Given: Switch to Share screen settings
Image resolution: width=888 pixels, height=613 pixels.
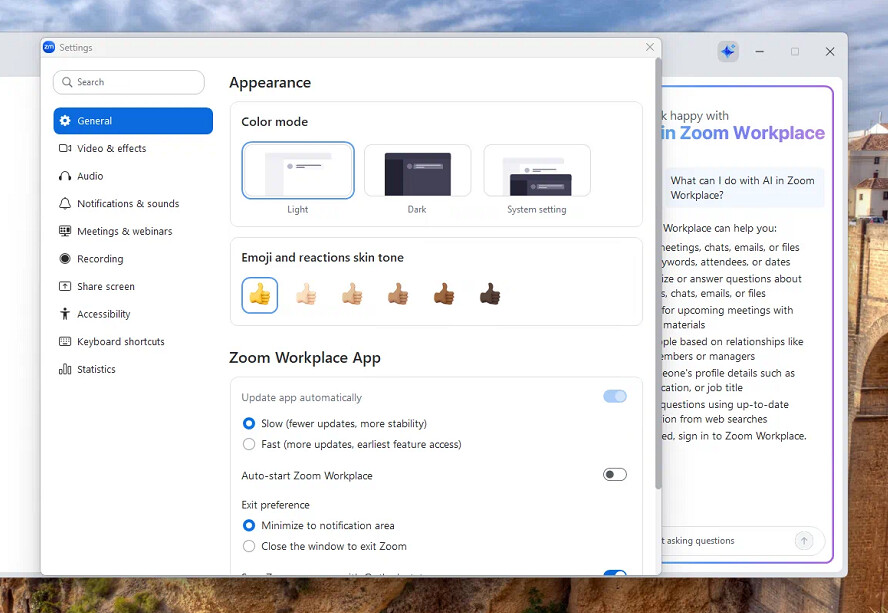Looking at the screenshot, I should [133, 286].
